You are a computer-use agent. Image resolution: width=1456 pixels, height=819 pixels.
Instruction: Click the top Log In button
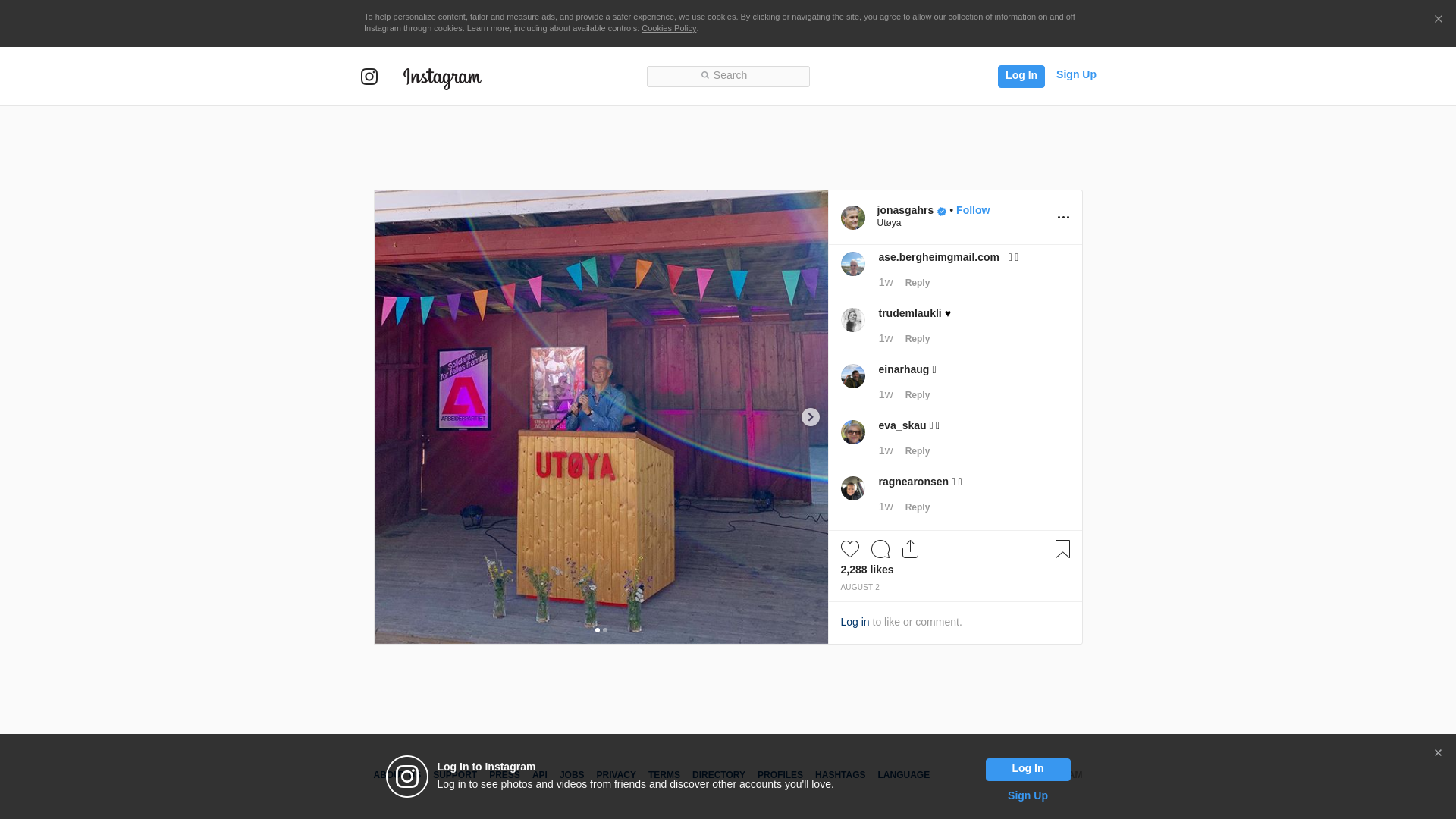[1021, 76]
